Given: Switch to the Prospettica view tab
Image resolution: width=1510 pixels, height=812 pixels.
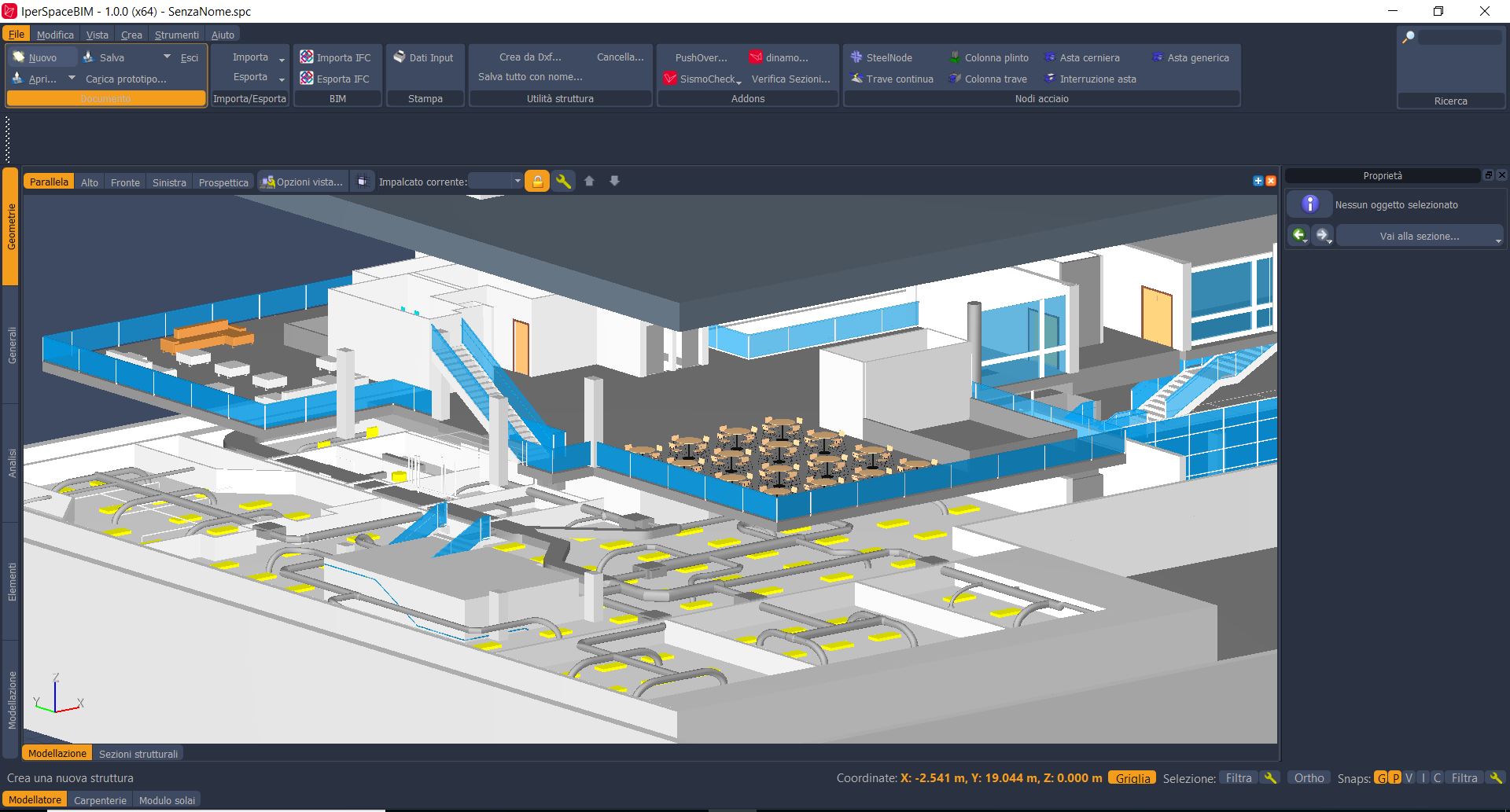Looking at the screenshot, I should (x=223, y=182).
